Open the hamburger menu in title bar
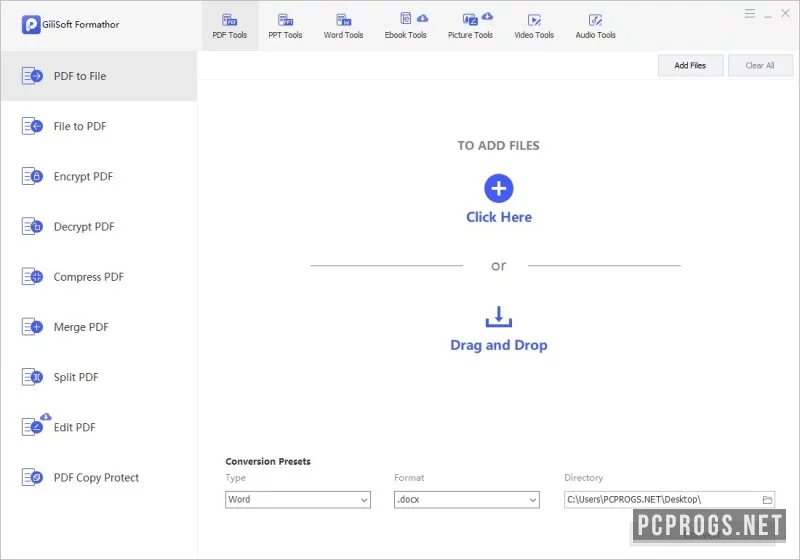 tap(749, 14)
